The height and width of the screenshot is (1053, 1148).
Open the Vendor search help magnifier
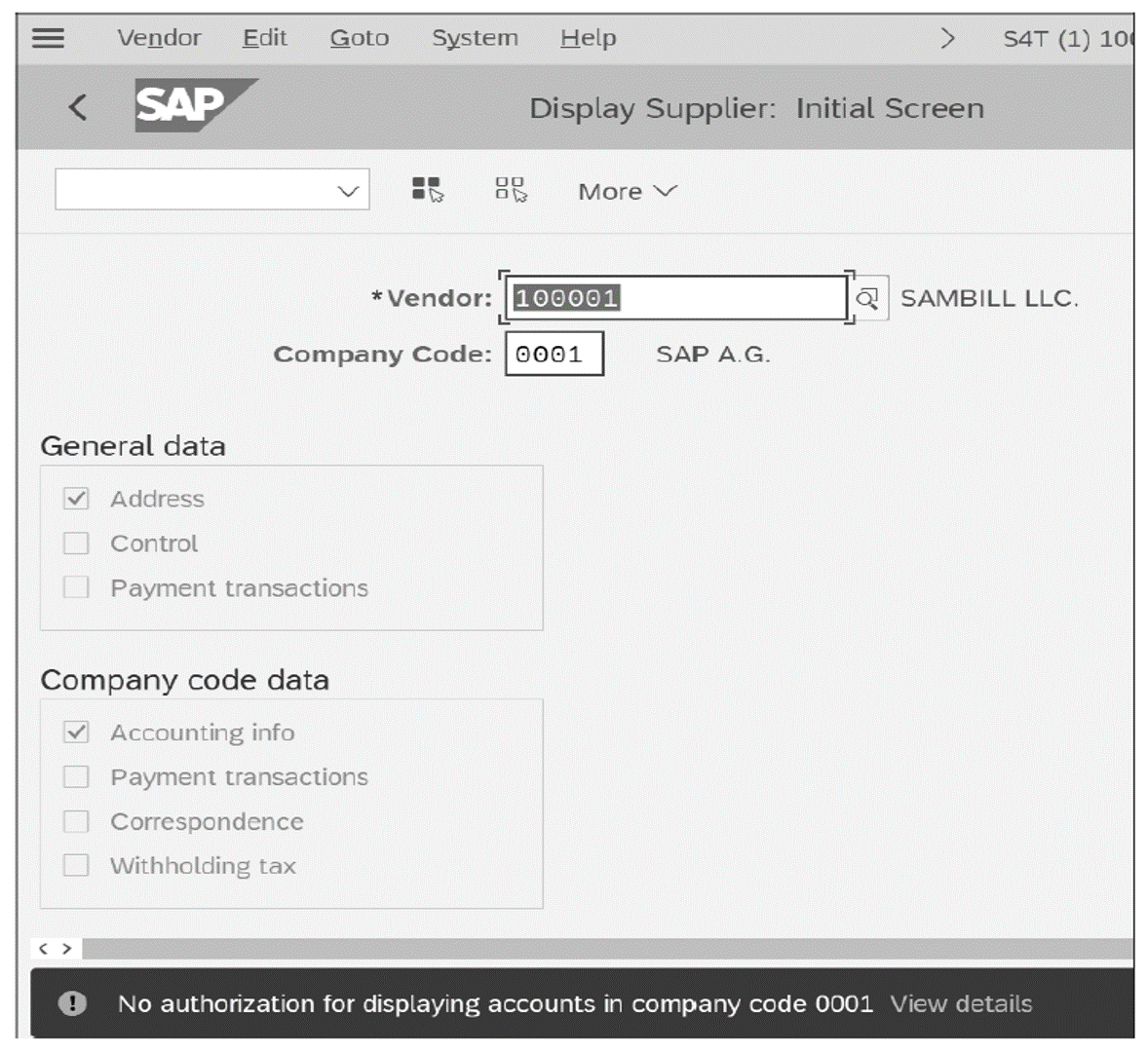tap(867, 298)
